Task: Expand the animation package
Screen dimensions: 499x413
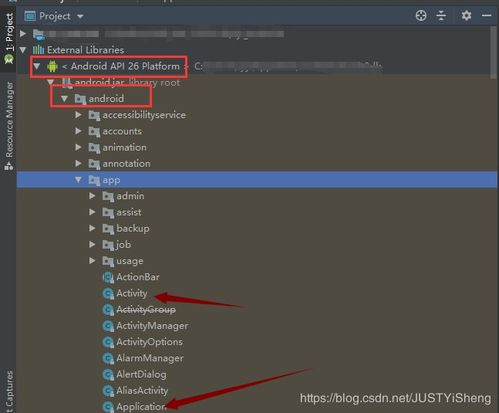Action: point(78,147)
